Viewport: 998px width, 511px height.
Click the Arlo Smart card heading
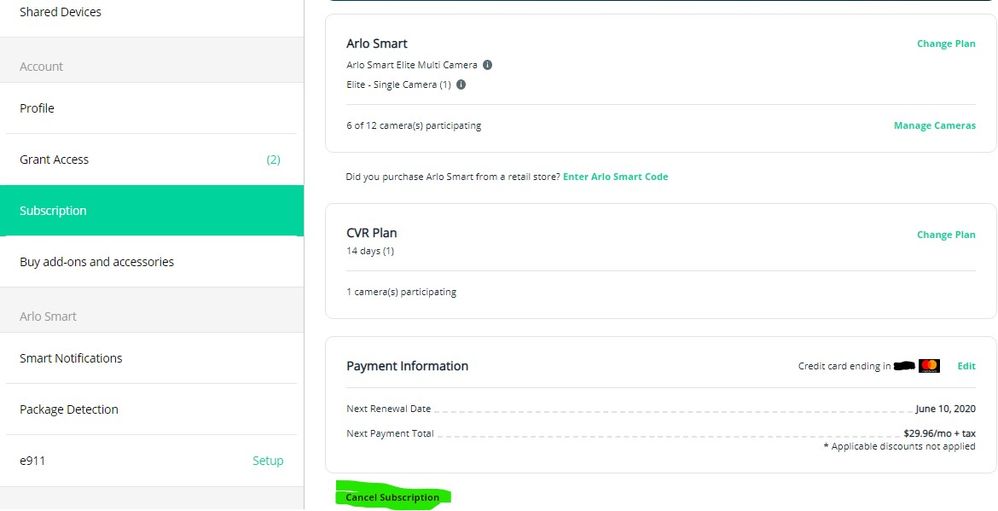coord(377,43)
